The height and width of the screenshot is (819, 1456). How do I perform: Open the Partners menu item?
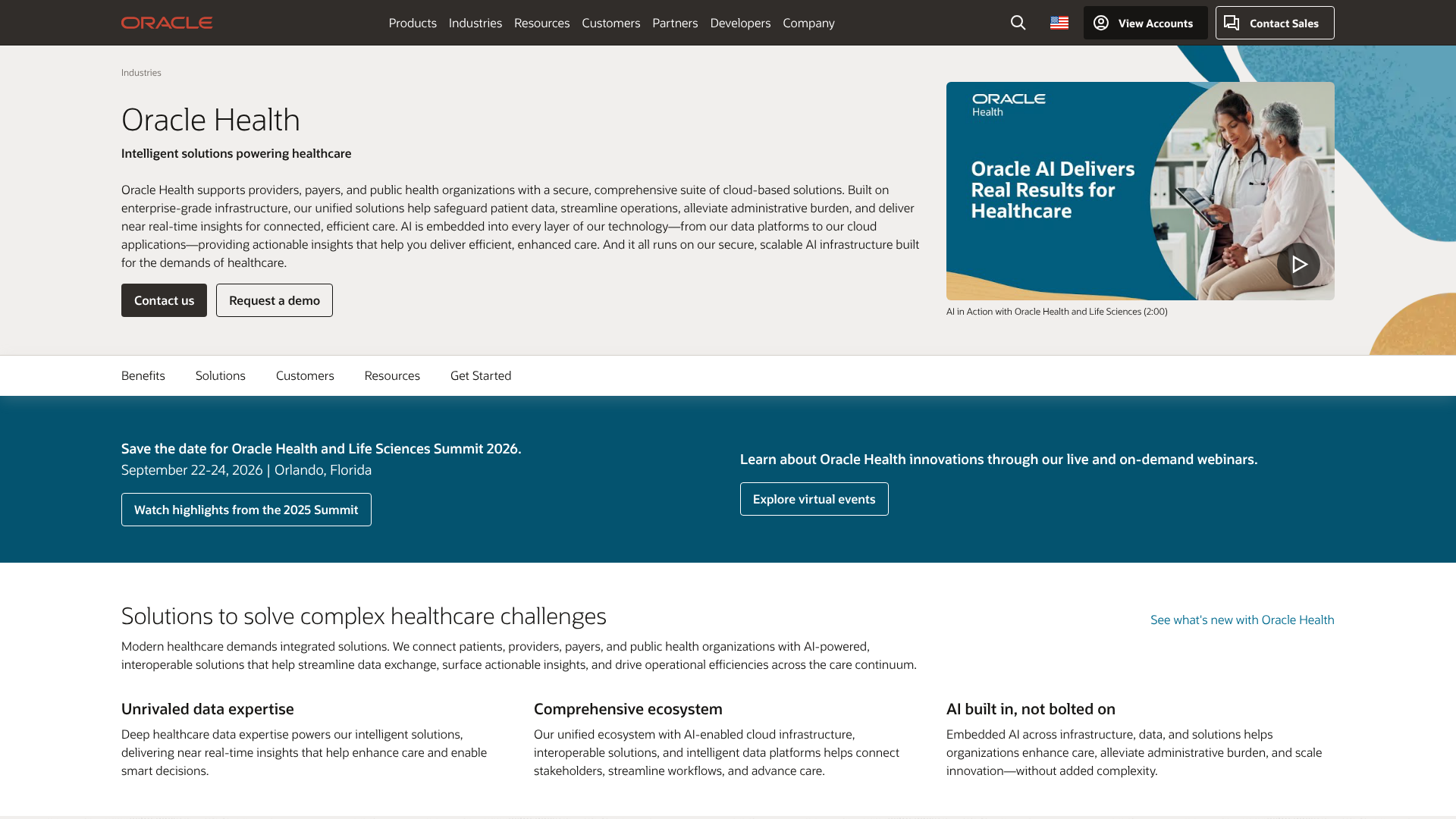675,23
